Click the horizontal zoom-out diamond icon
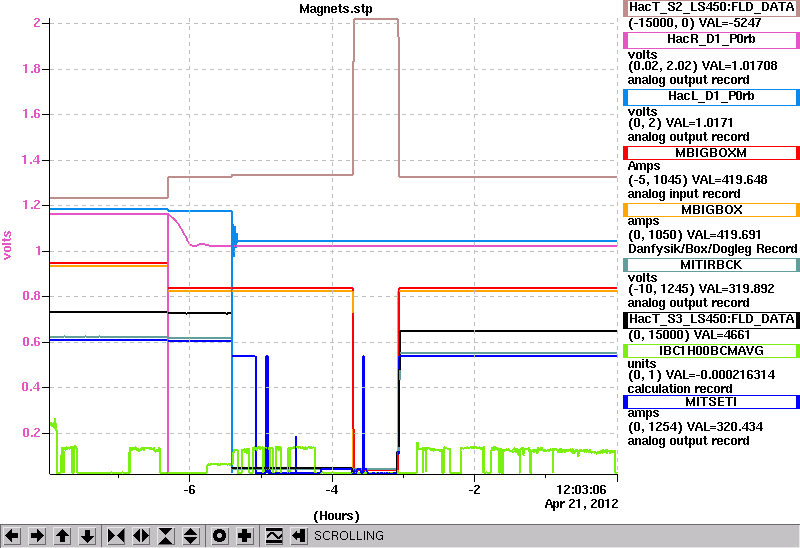 141,536
